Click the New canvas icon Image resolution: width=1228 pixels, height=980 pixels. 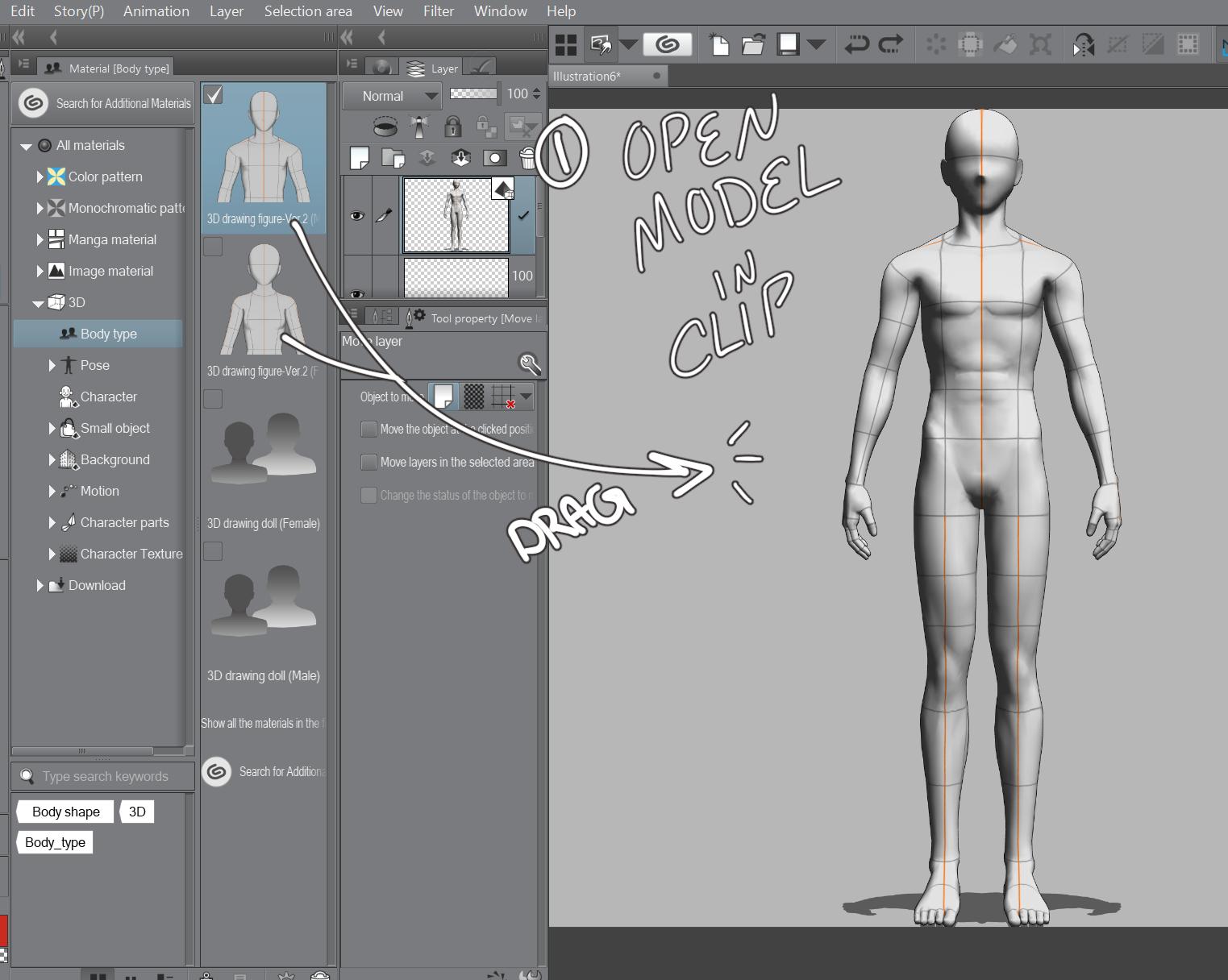[720, 44]
